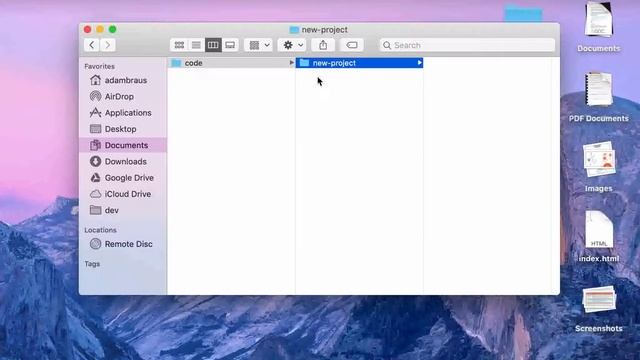Click the new-project window title folder icon
Viewport: 640px width, 360px height.
point(294,30)
